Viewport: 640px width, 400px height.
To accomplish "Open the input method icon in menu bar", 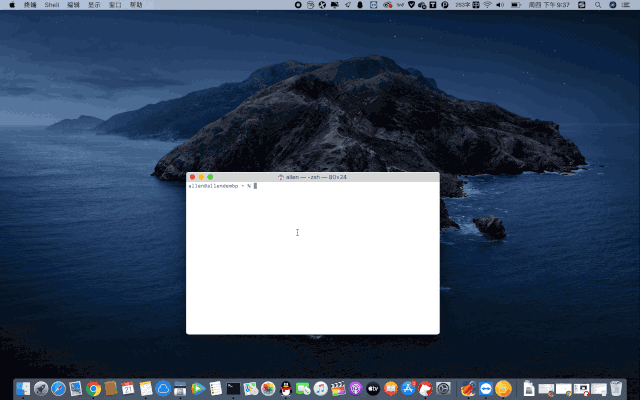I will 476,5.
